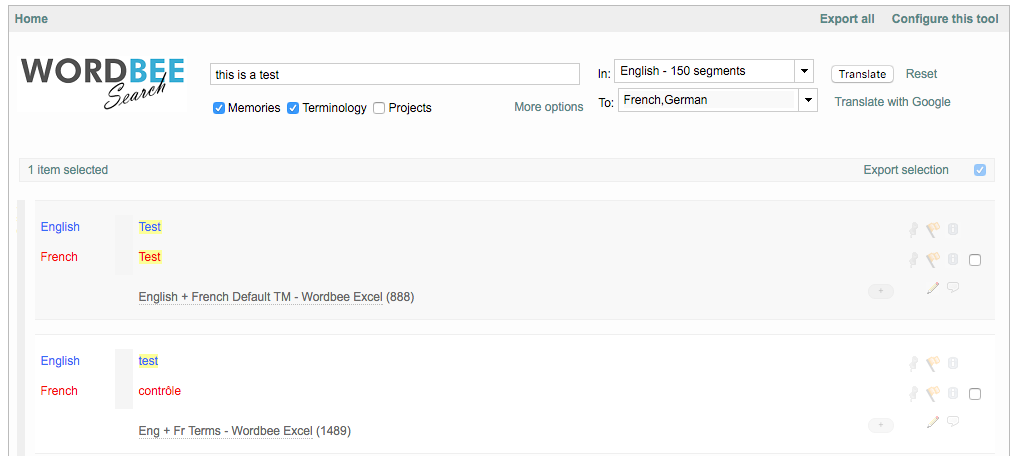The height and width of the screenshot is (456, 1018).
Task: Click pencil edit icon of first result
Action: 933,288
